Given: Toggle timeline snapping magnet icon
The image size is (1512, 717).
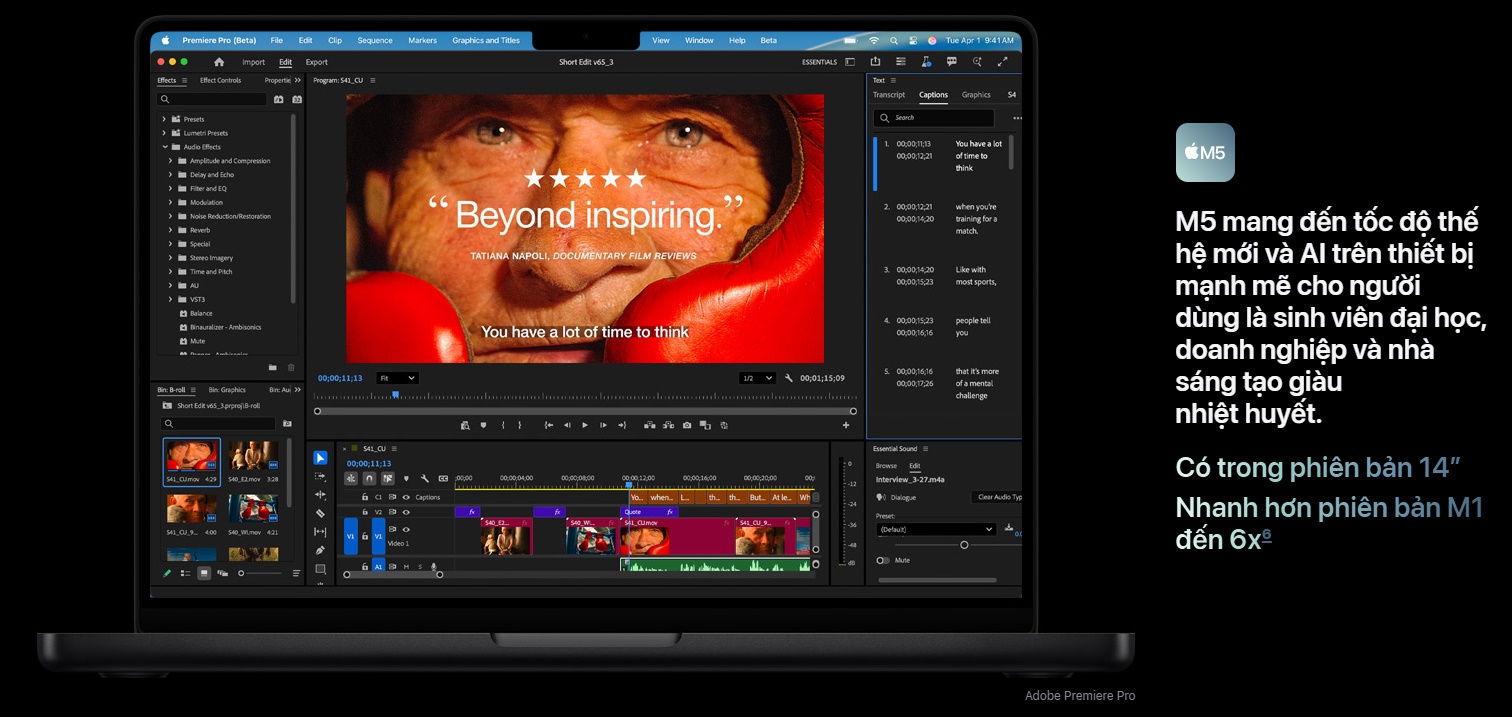Looking at the screenshot, I should (x=369, y=479).
